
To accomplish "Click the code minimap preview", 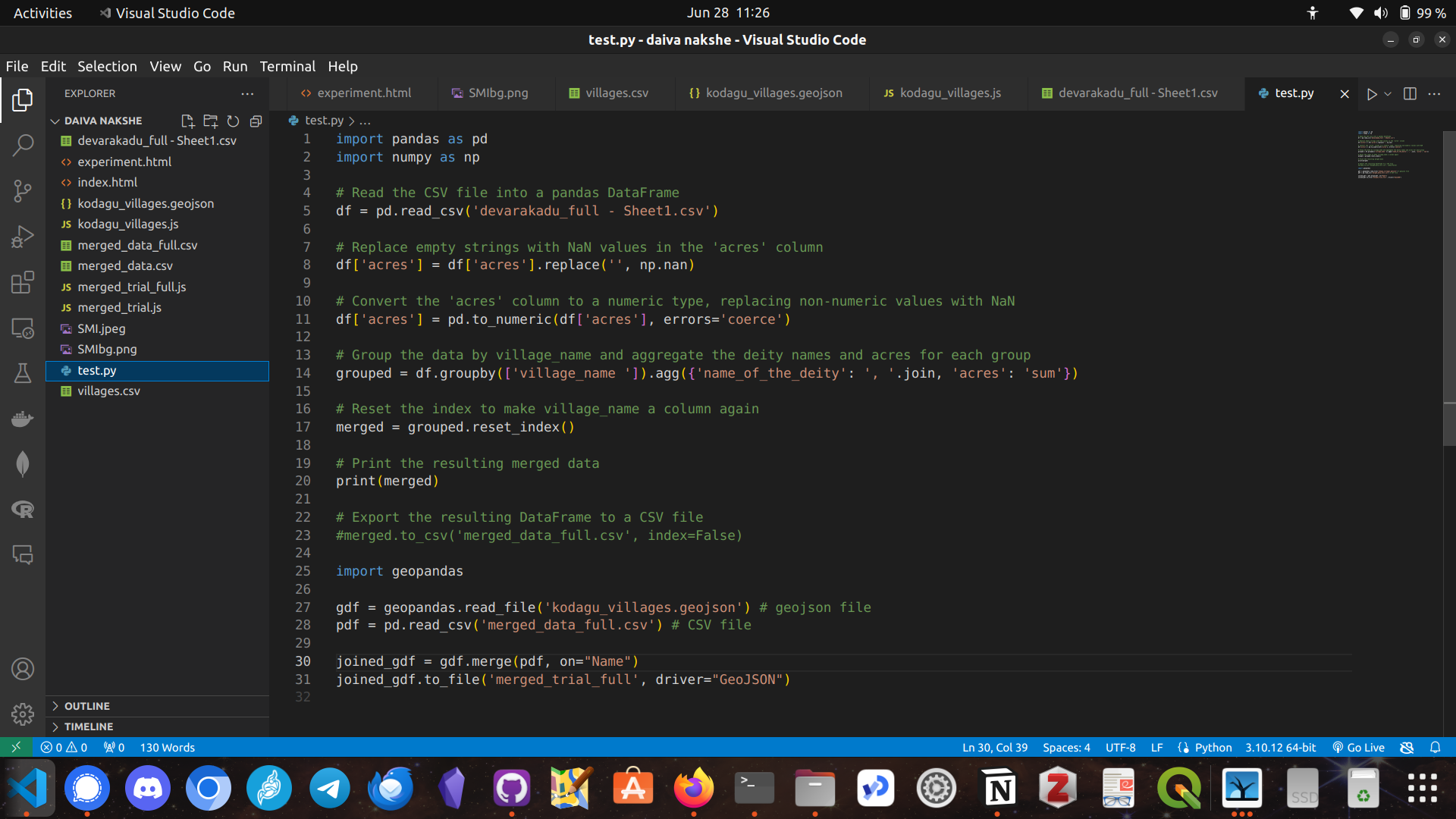I will (1392, 155).
